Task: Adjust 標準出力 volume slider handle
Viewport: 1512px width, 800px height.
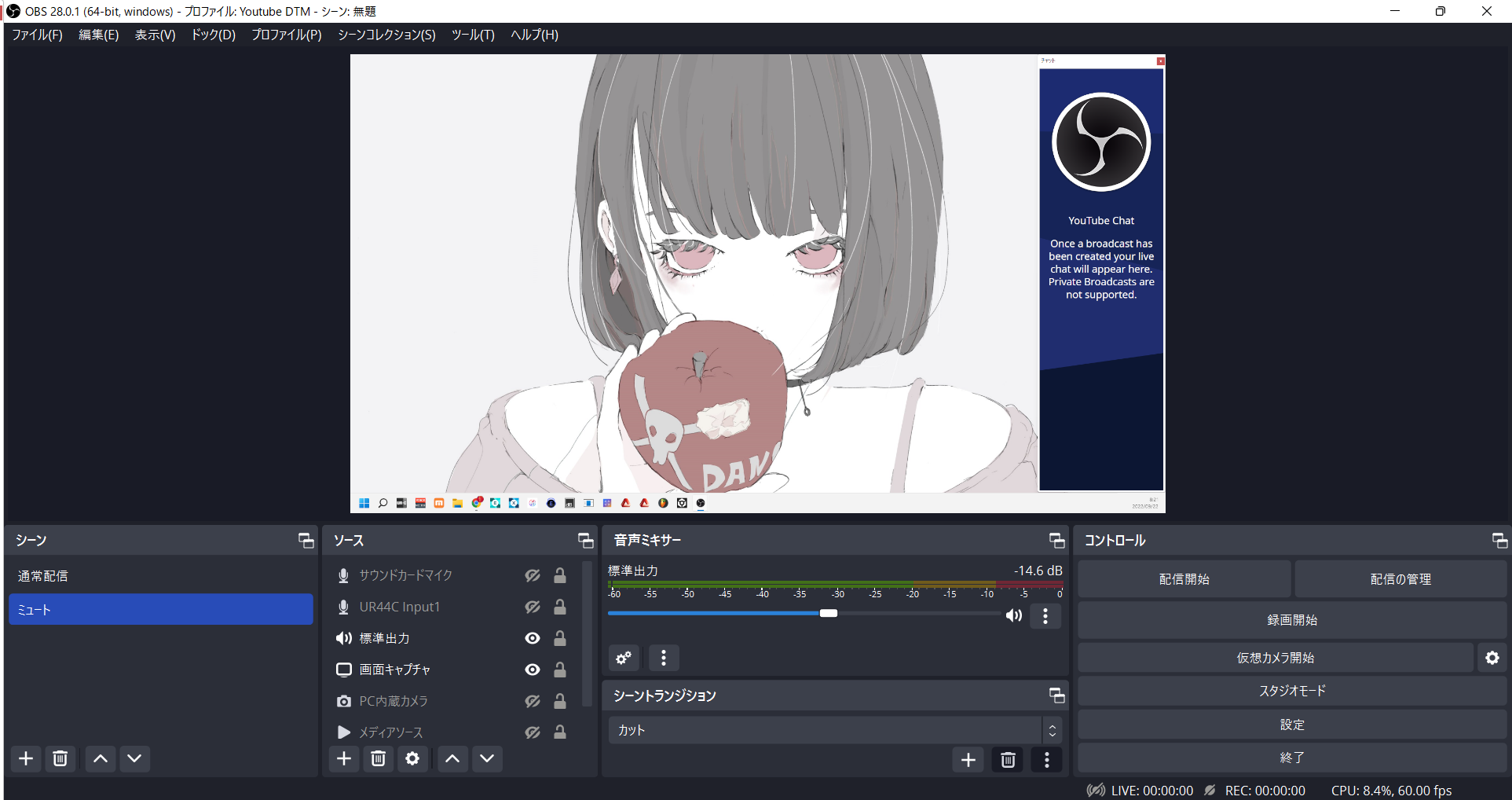Action: [x=829, y=613]
